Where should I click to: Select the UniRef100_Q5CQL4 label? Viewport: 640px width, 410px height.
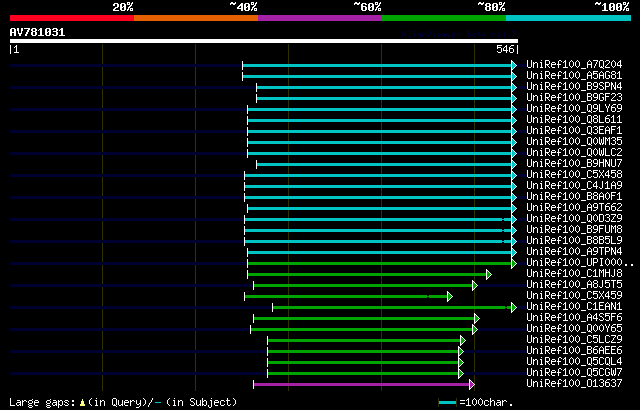pyautogui.click(x=574, y=362)
